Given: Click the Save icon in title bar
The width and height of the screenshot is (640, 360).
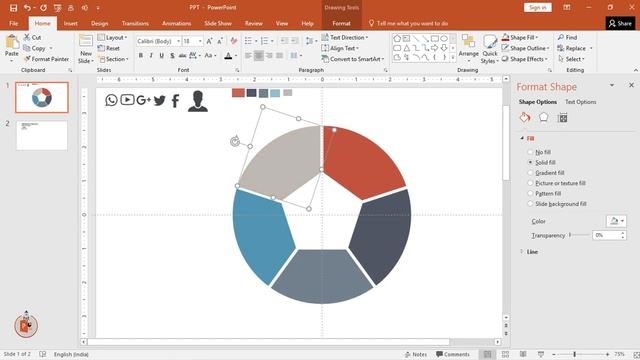Looking at the screenshot, I should coord(13,8).
